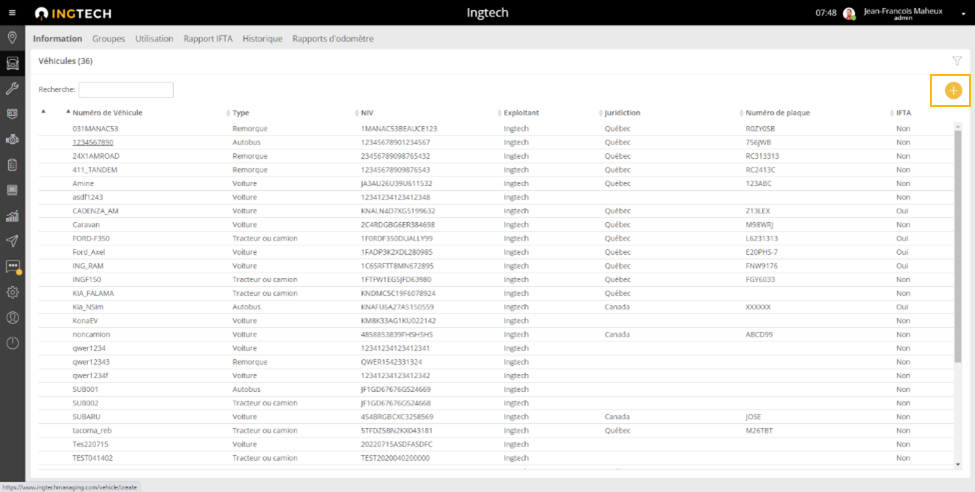The width and height of the screenshot is (975, 492).
Task: Open the settings gear in sidebar
Action: [x=12, y=292]
